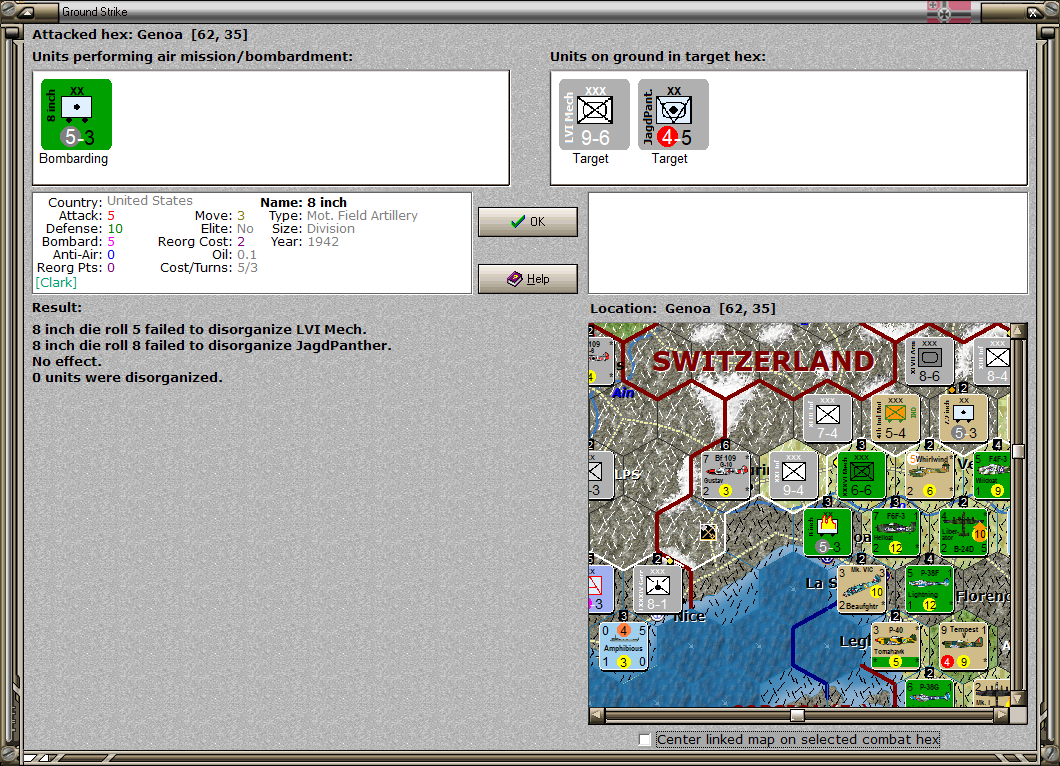Select the Amphibious naval unit counter
The height and width of the screenshot is (766, 1060).
coord(624,646)
